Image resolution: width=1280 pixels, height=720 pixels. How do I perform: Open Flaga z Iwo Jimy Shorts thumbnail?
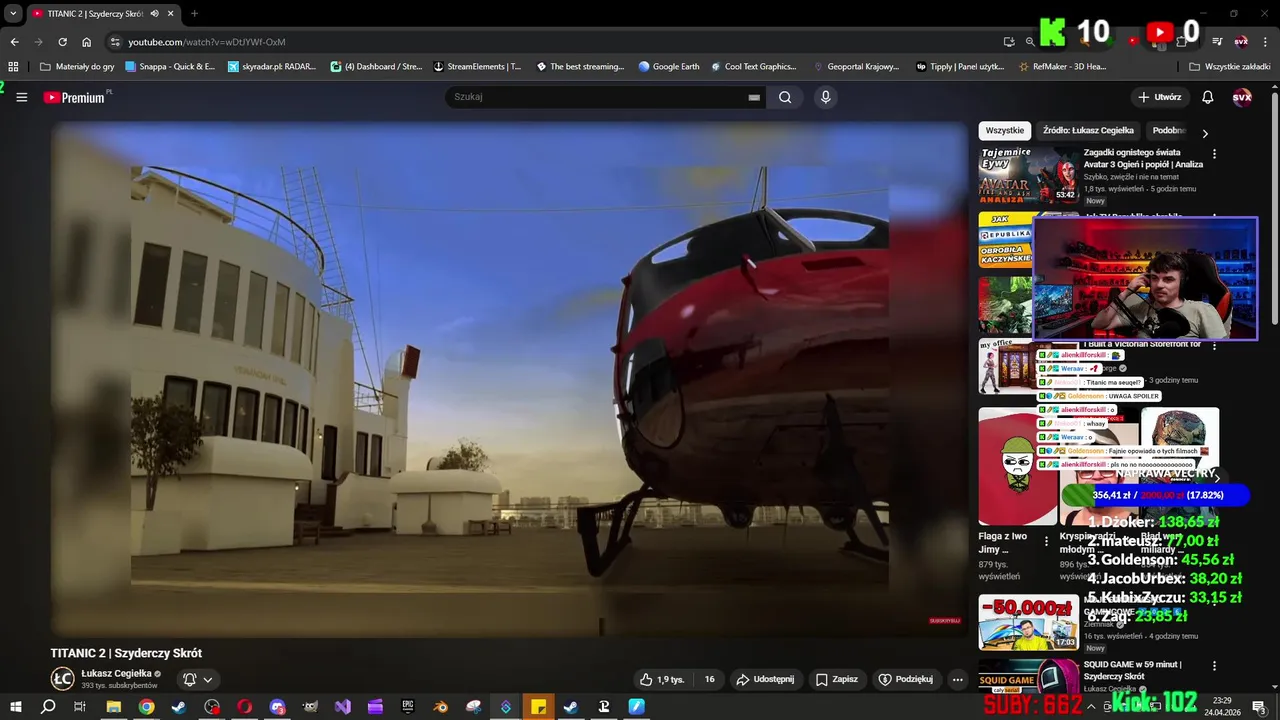(1017, 466)
